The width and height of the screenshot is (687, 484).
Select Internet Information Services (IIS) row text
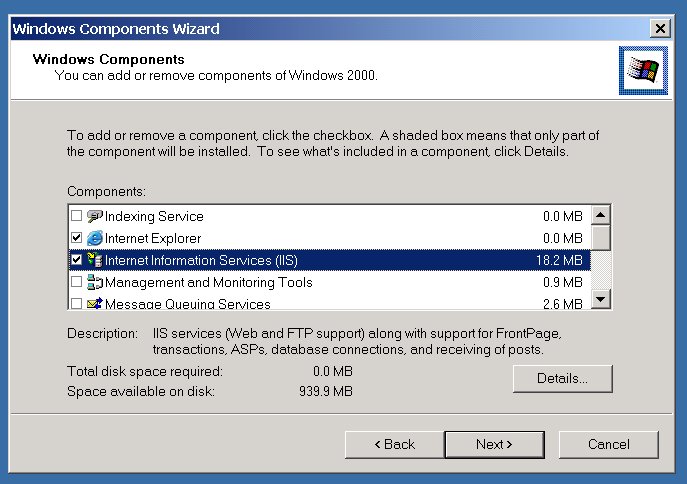click(201, 260)
